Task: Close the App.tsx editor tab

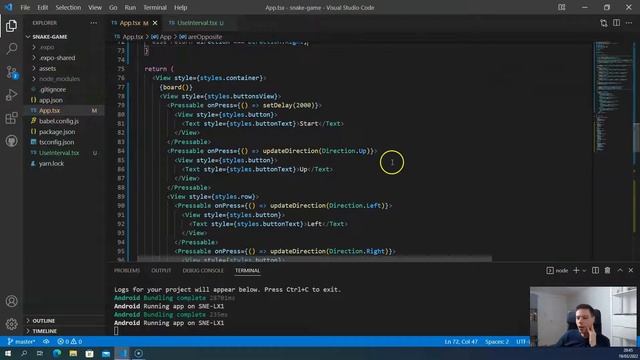Action: point(155,23)
